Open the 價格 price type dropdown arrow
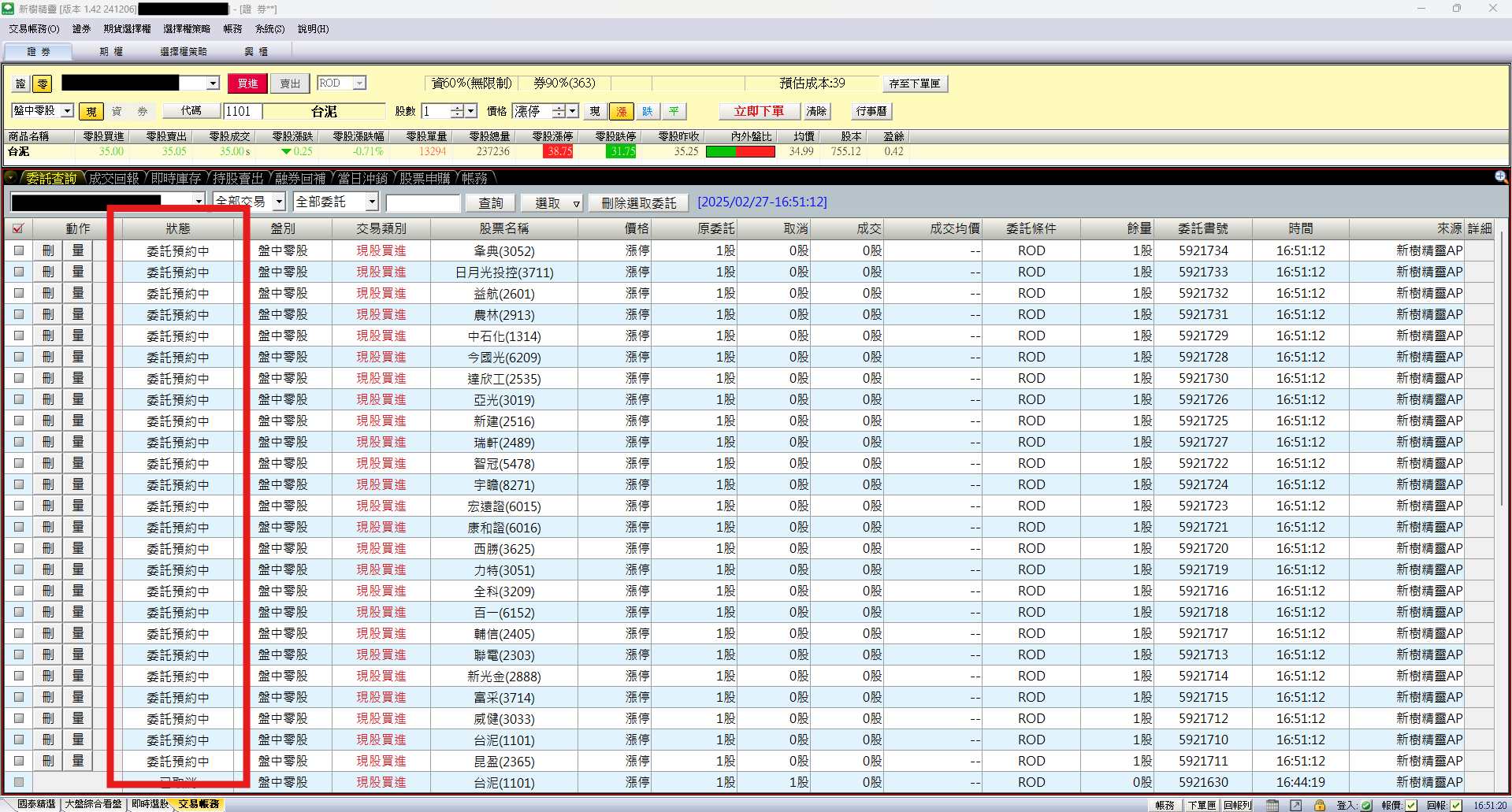Screen dimensions: 1512x812 click(573, 111)
